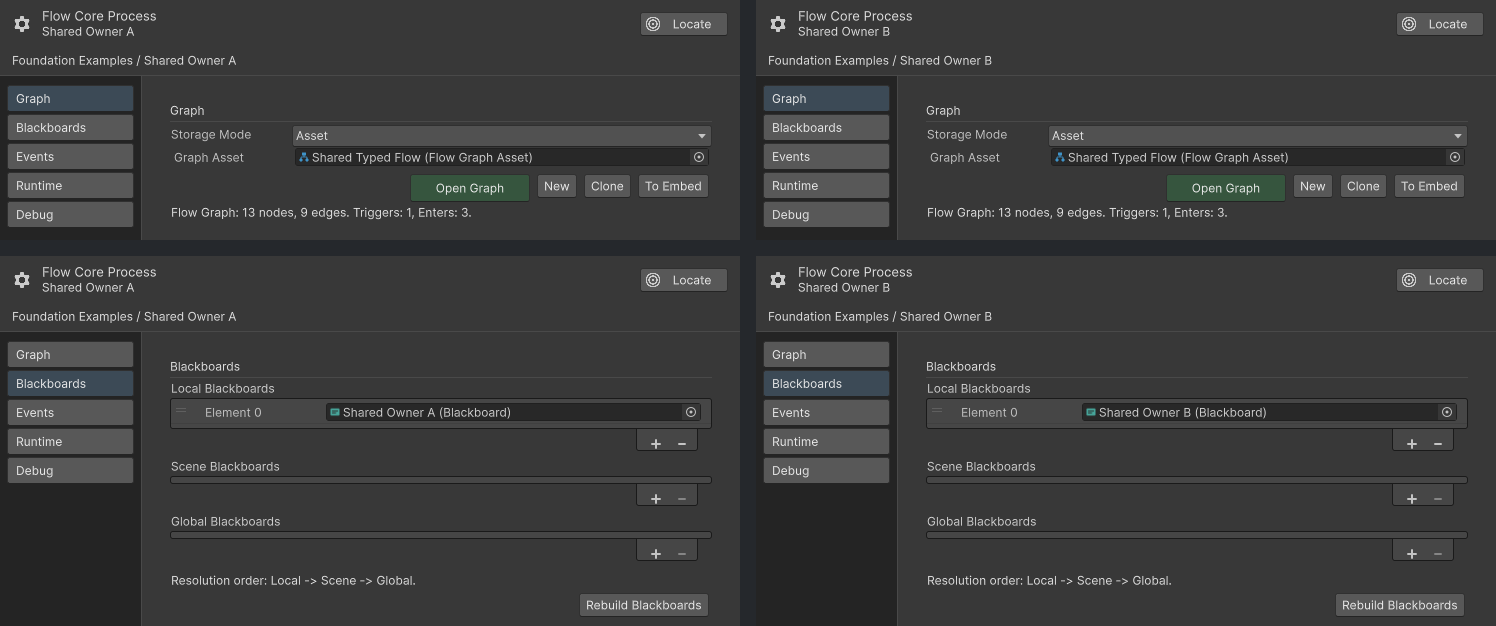Viewport: 1496px width, 626px height.
Task: Select Events tab in Shared Owner B Blackboards-view panel
Action: pos(826,412)
